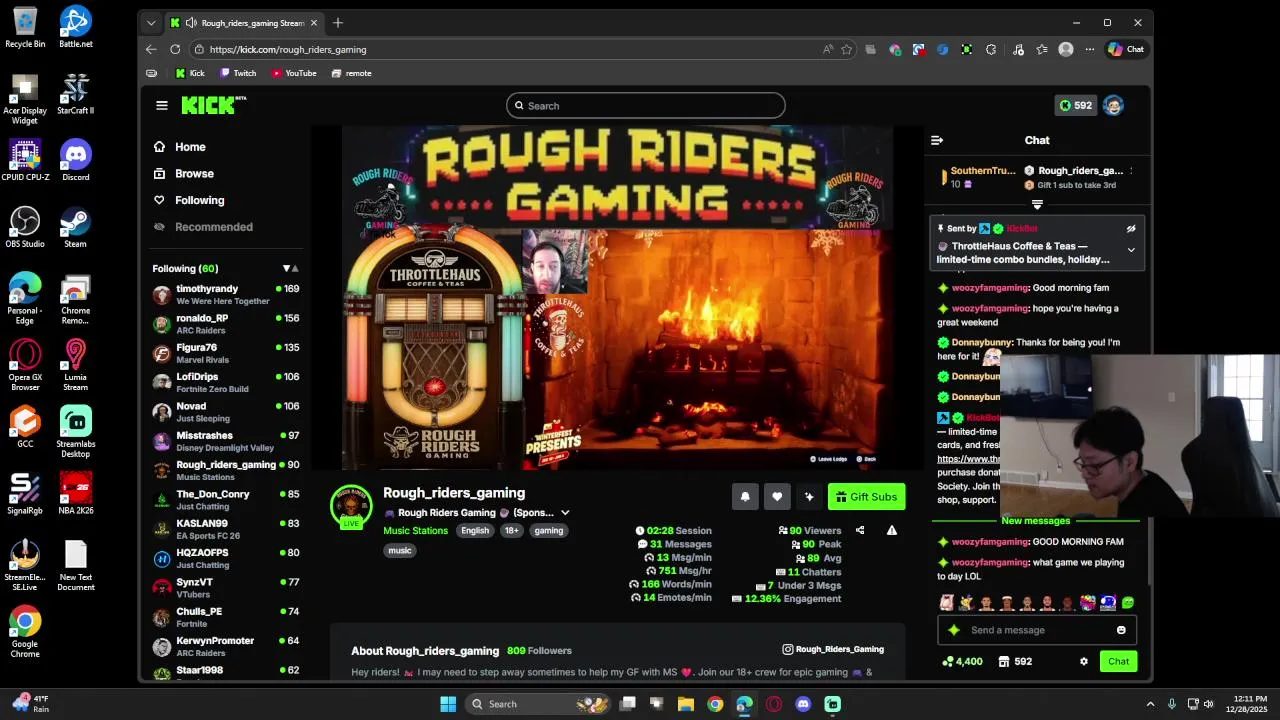This screenshot has width=1280, height=720.
Task: Open File Explorer from the taskbar
Action: tap(686, 704)
